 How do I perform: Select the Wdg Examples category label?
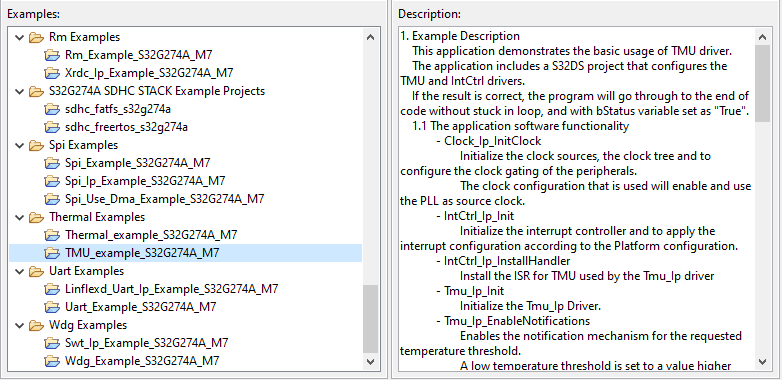(x=88, y=326)
